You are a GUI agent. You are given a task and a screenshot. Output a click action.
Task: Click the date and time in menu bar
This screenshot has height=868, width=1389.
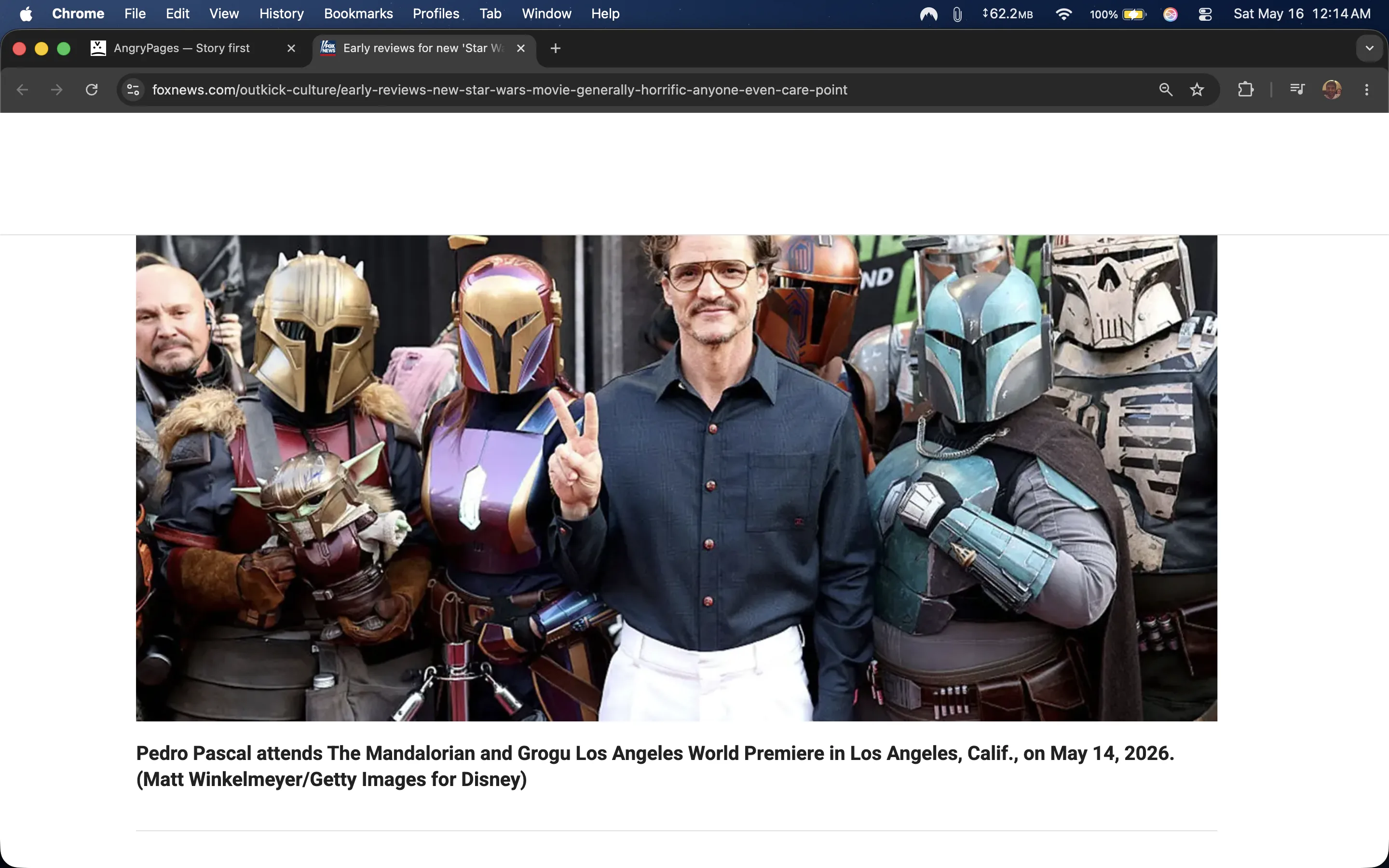pyautogui.click(x=1302, y=14)
